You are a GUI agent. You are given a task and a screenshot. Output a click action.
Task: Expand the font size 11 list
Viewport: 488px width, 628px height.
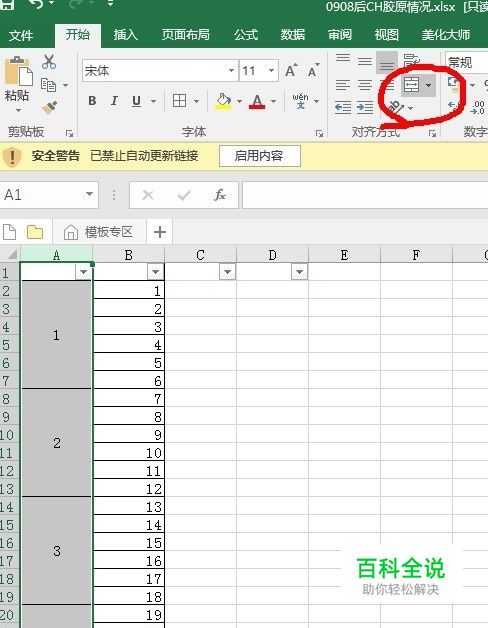pos(272,70)
